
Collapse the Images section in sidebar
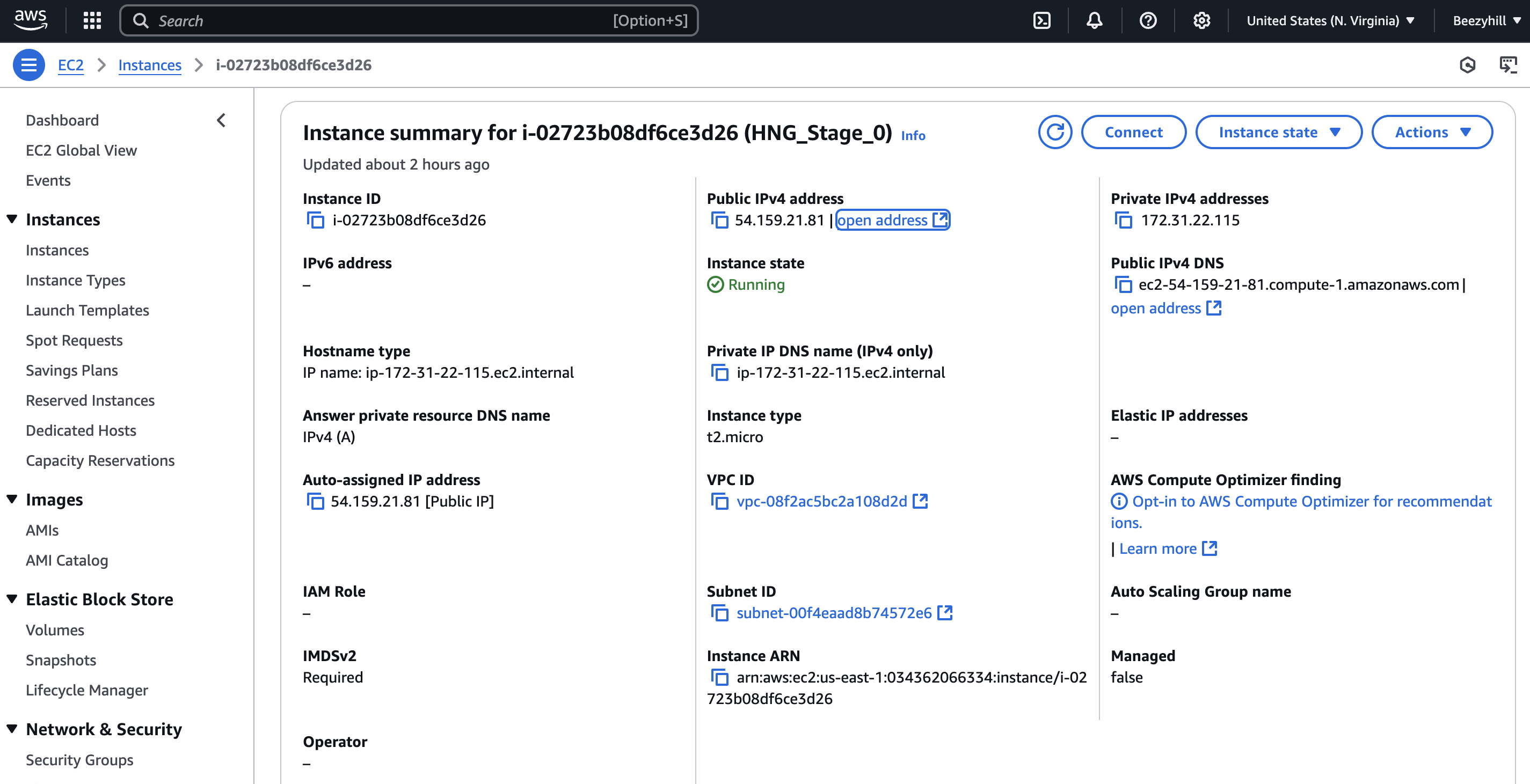coord(12,499)
